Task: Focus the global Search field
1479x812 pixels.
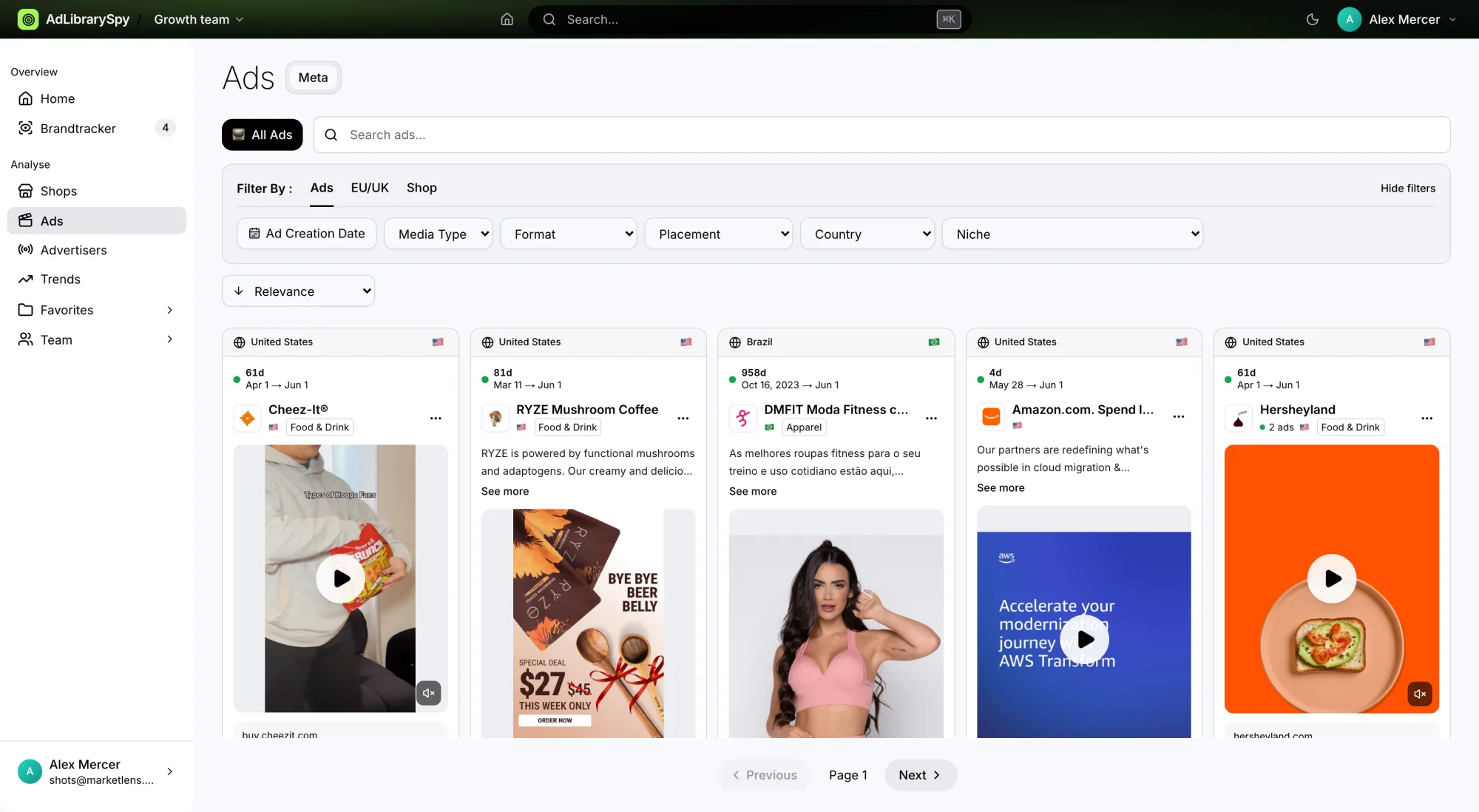Action: pos(749,19)
